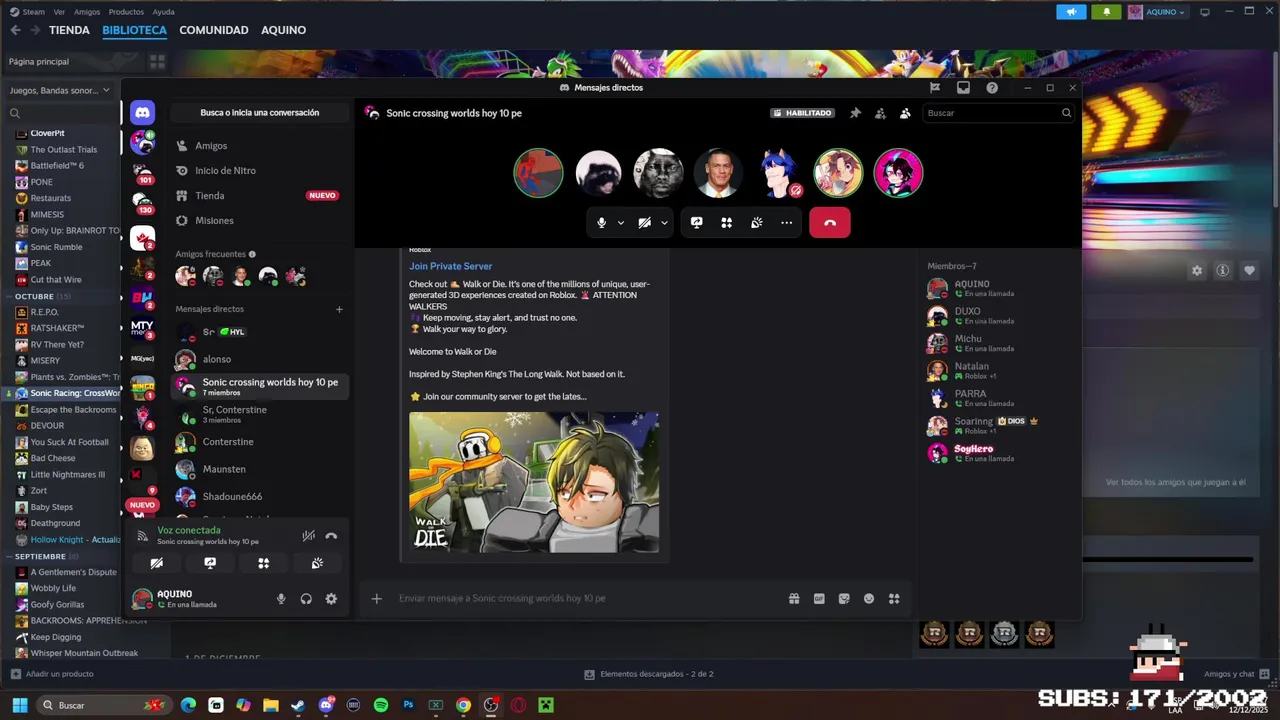Image resolution: width=1280 pixels, height=720 pixels.
Task: Disconnect via voice panel phone icon
Action: tap(331, 536)
